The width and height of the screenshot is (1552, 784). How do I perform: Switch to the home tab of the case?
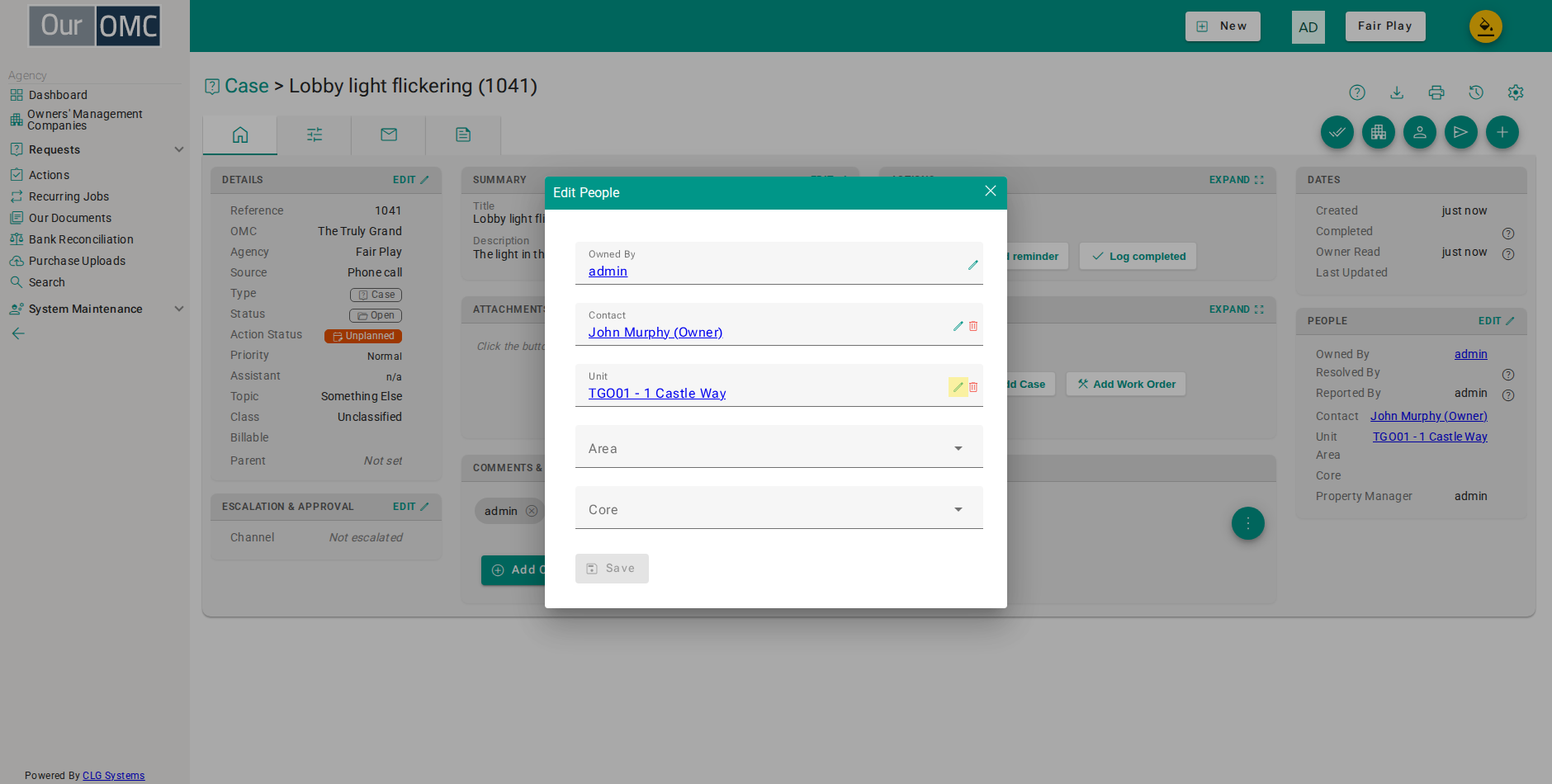point(240,135)
